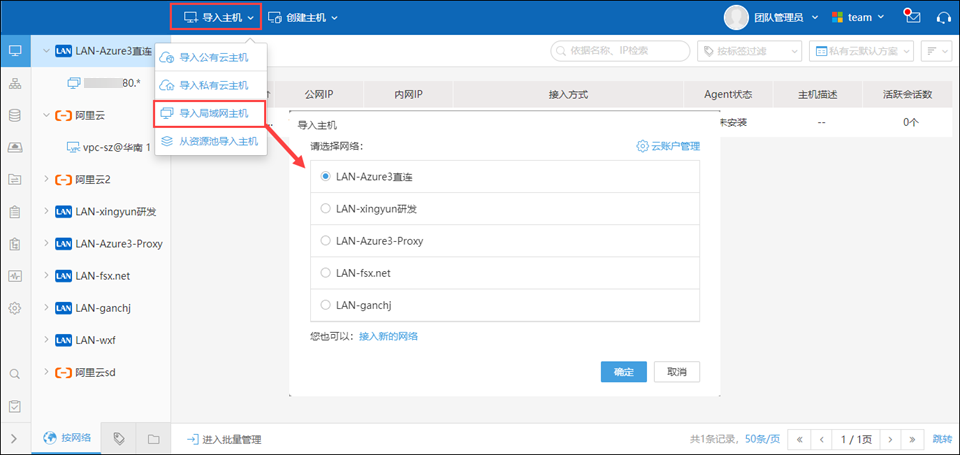Choose 导入公有云主机 from the menu
The width and height of the screenshot is (960, 455).
213,57
